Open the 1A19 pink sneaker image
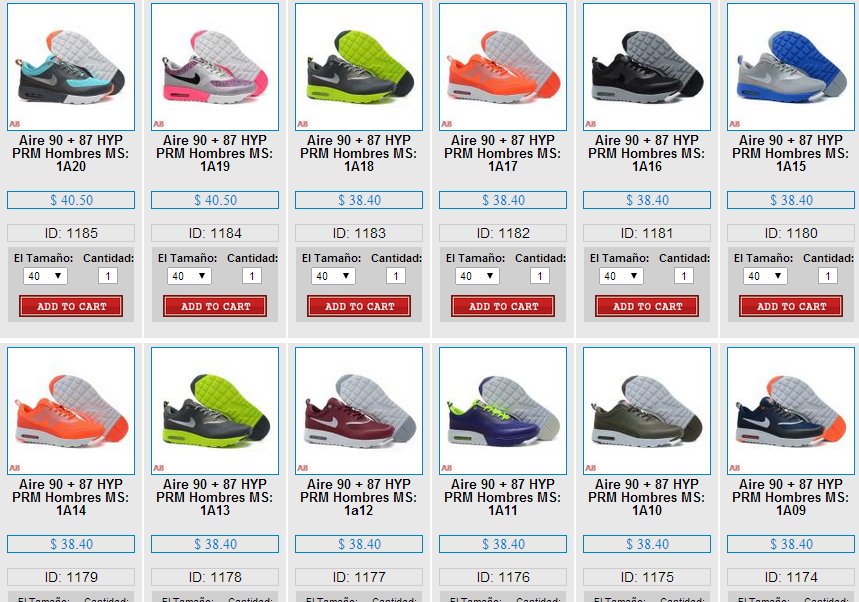Screen dimensions: 859x602 215,67
